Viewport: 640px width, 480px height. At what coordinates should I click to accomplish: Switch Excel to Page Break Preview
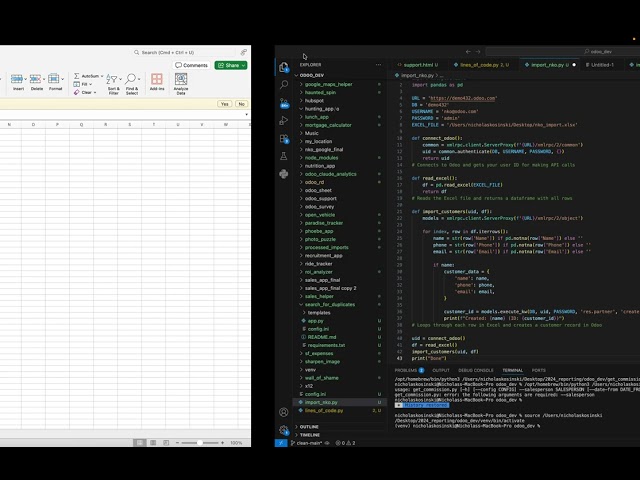click(x=166, y=442)
